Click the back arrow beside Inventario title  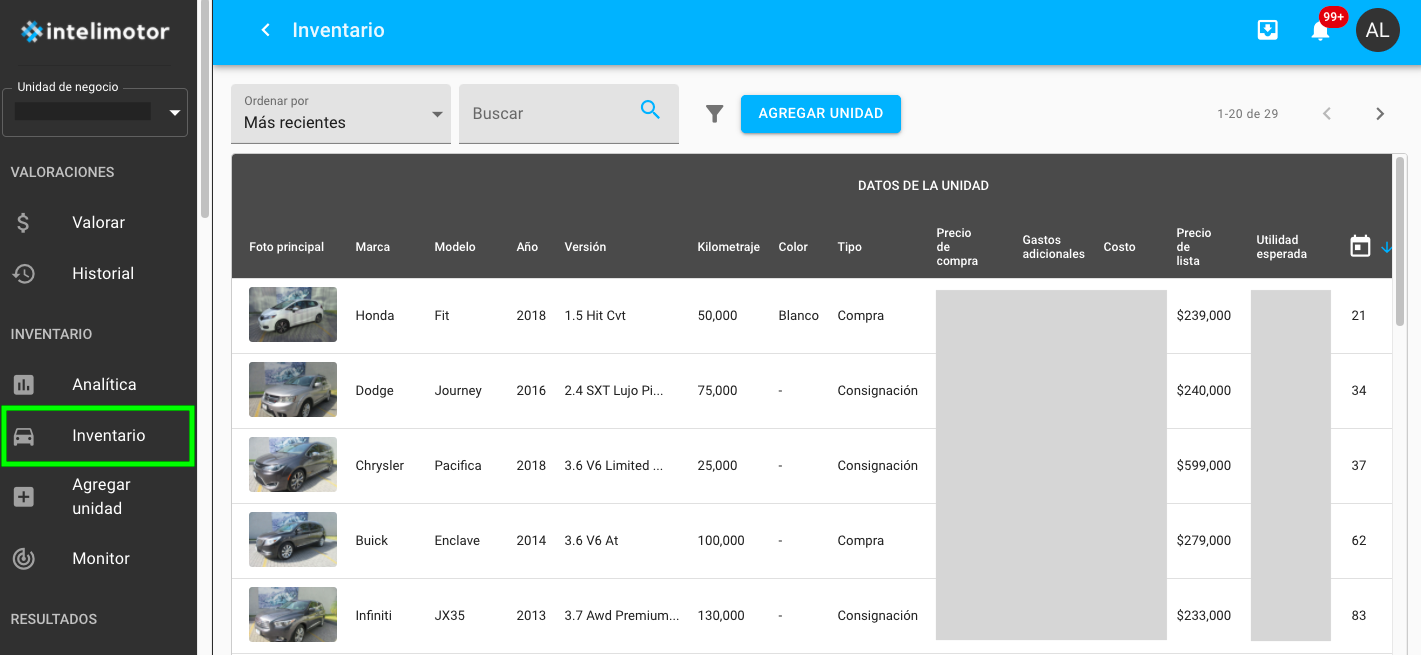tap(266, 30)
